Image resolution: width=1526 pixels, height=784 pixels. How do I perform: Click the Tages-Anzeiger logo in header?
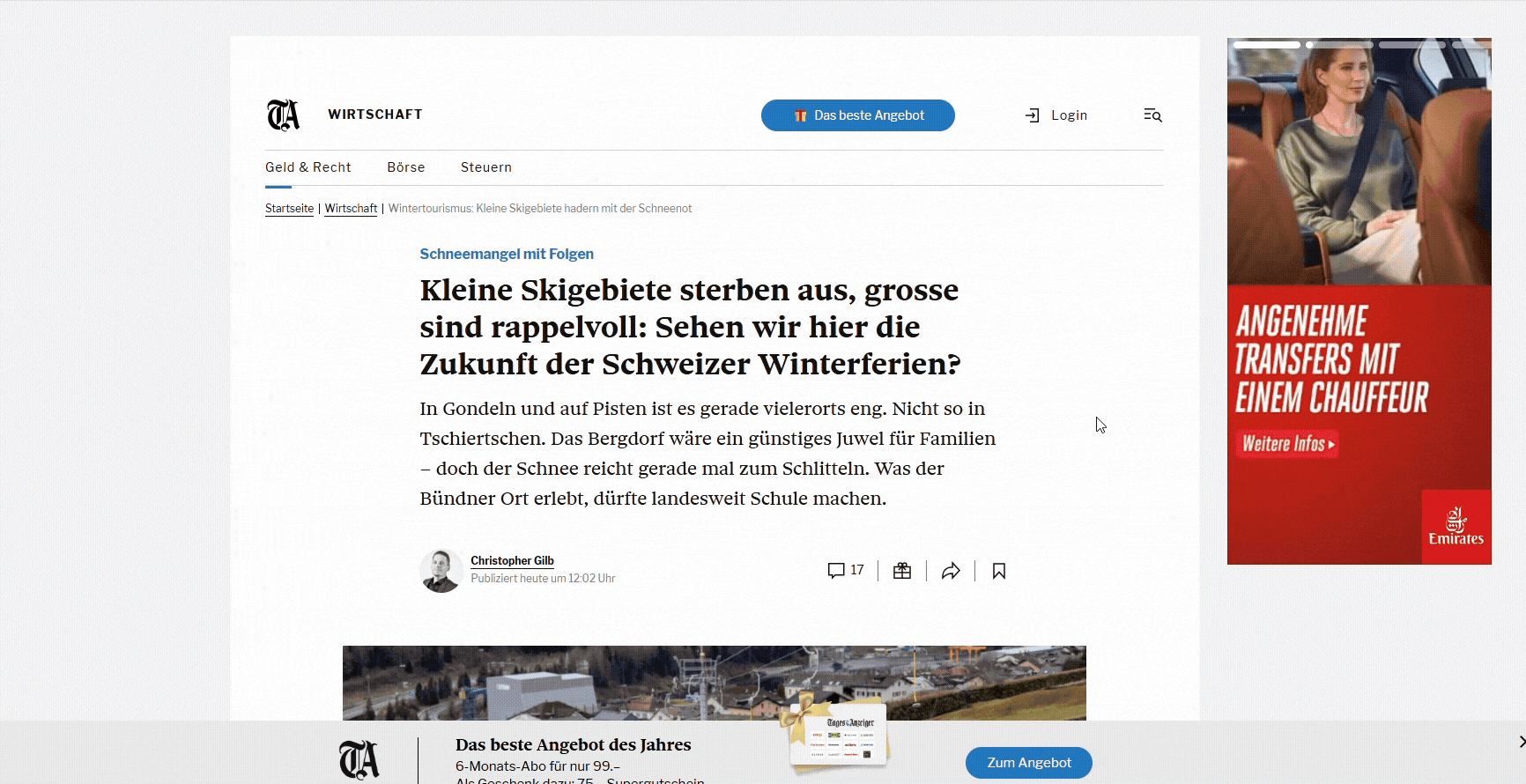coord(283,115)
